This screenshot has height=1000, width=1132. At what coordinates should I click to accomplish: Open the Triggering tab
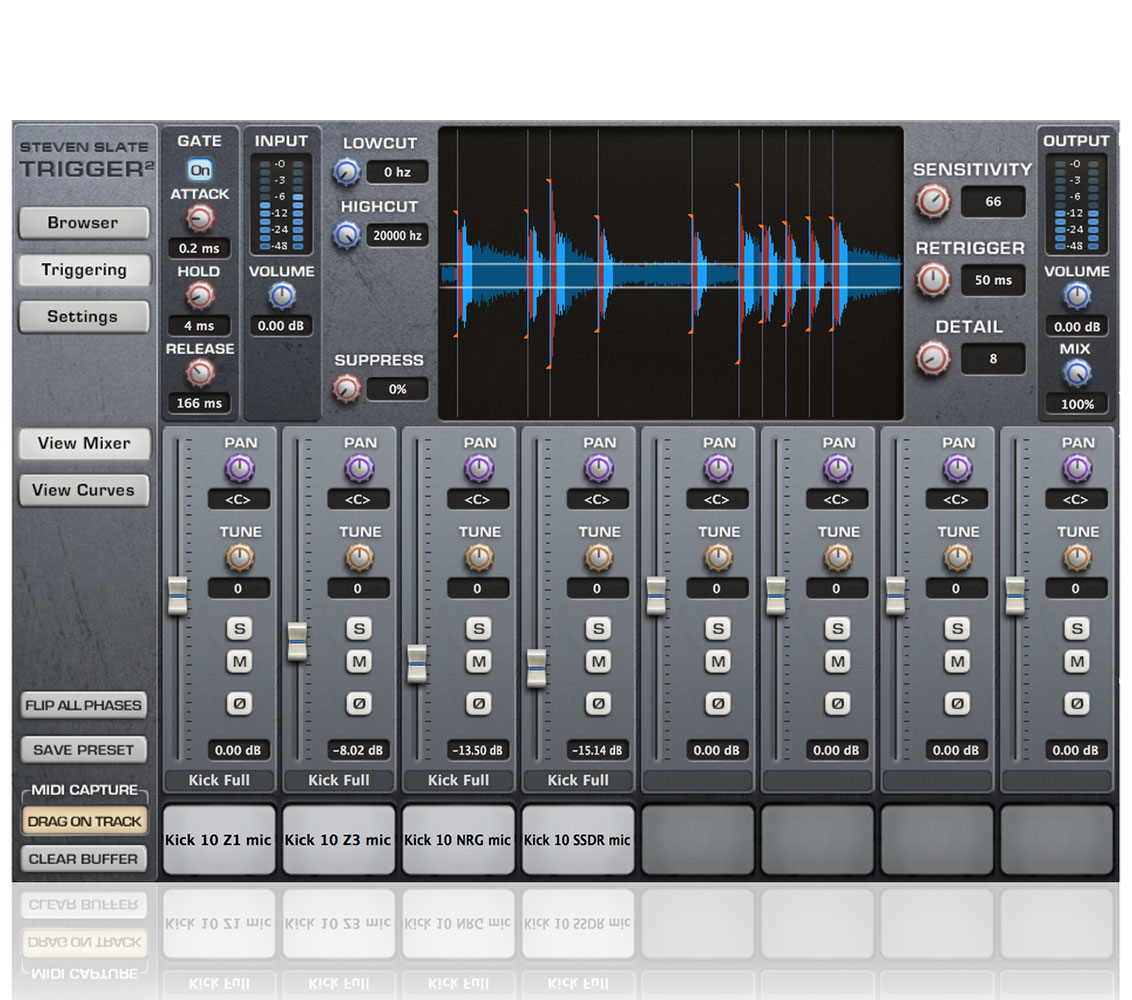[84, 269]
